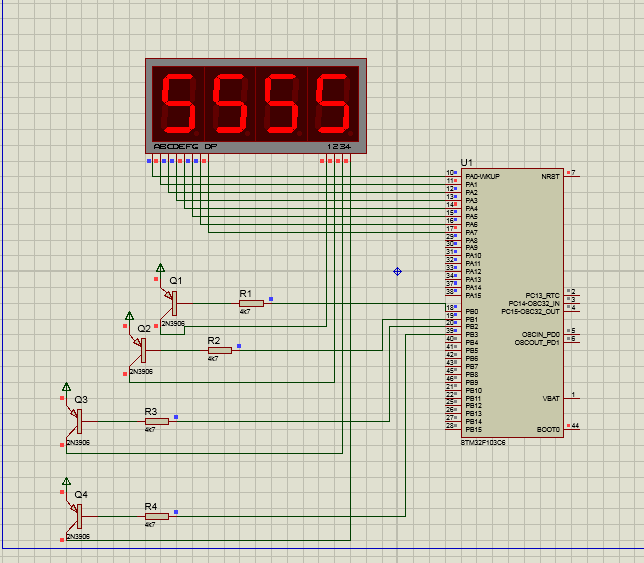Click power terminal arrow above Q1
Image resolution: width=644 pixels, height=563 pixels.
point(160,268)
